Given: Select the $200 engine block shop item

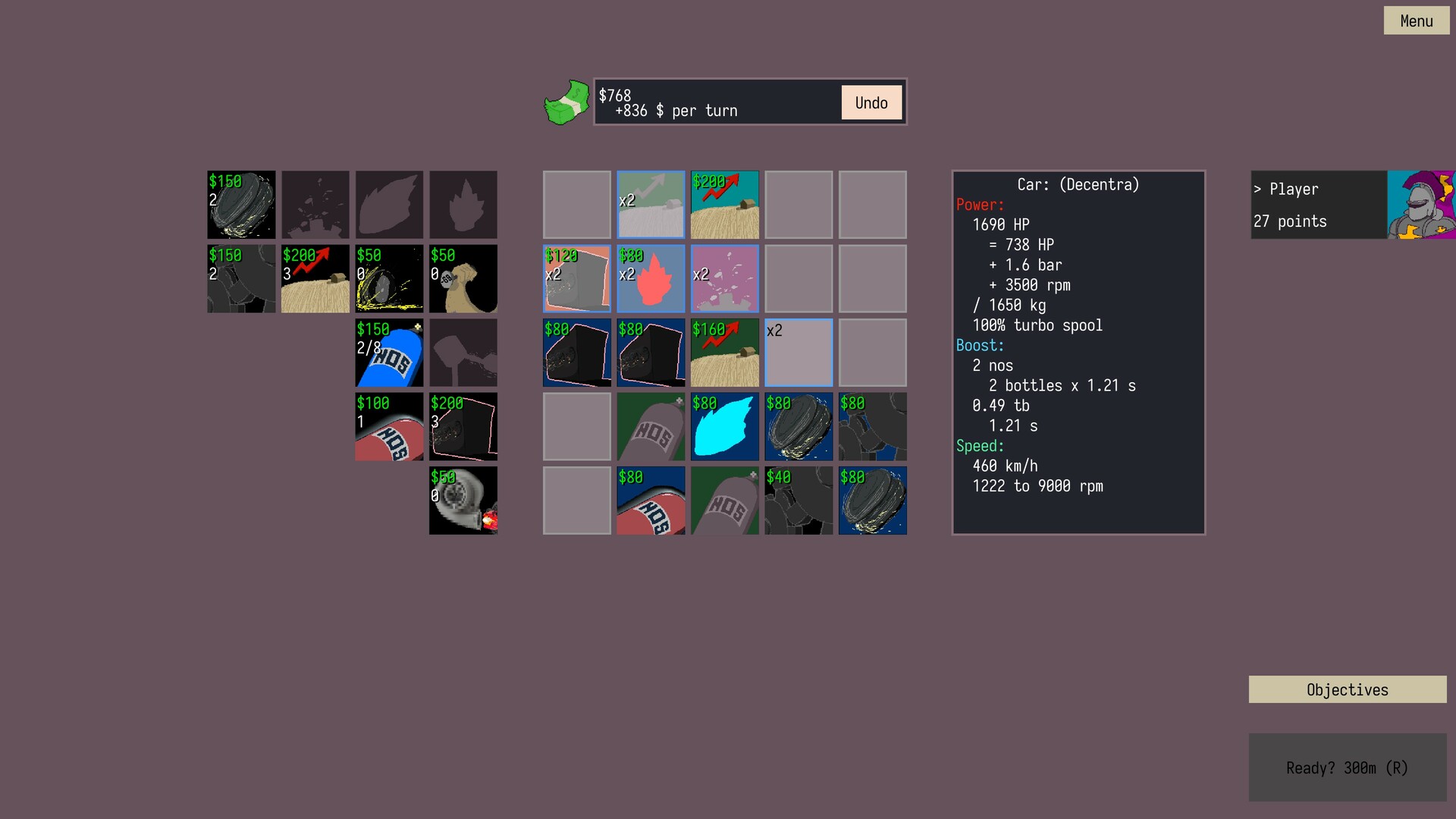Looking at the screenshot, I should click(463, 426).
